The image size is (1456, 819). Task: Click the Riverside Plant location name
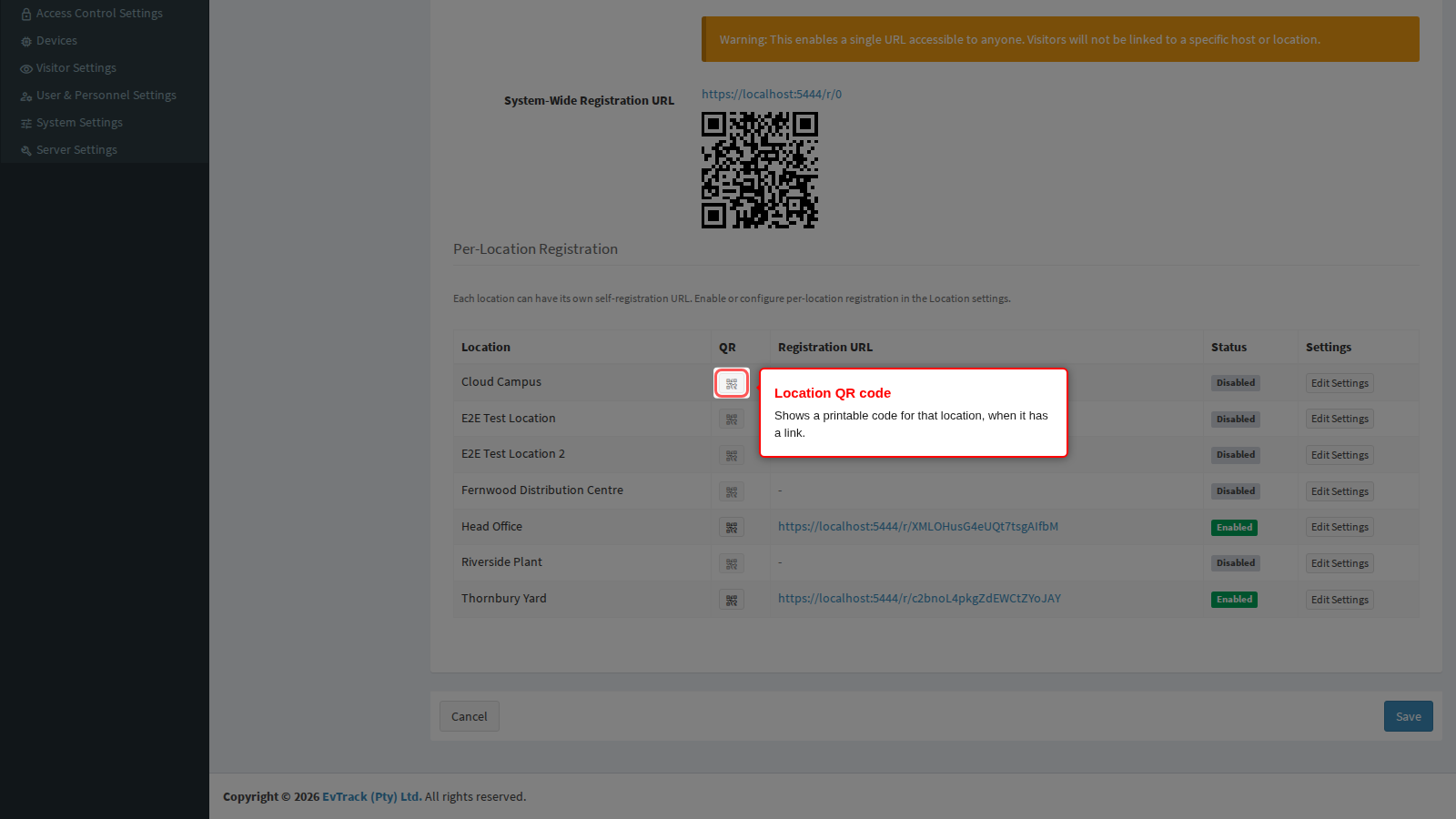(x=501, y=561)
